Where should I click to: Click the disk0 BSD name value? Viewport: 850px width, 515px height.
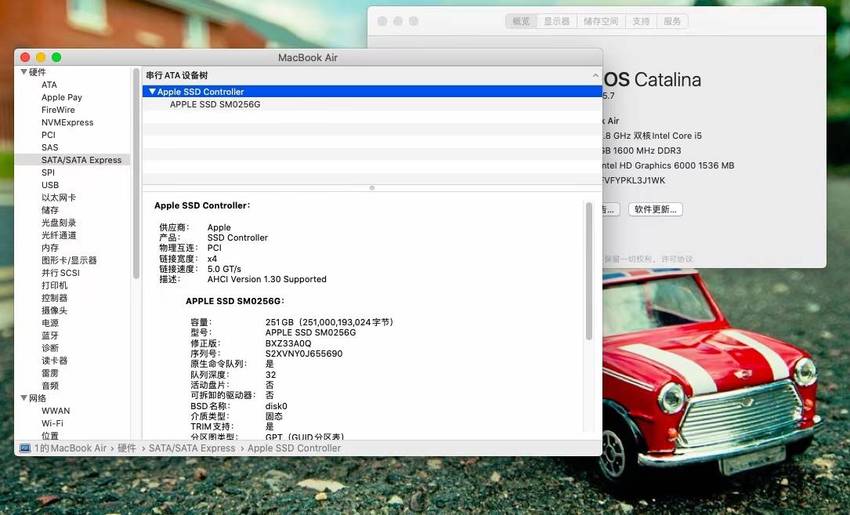tap(276, 406)
